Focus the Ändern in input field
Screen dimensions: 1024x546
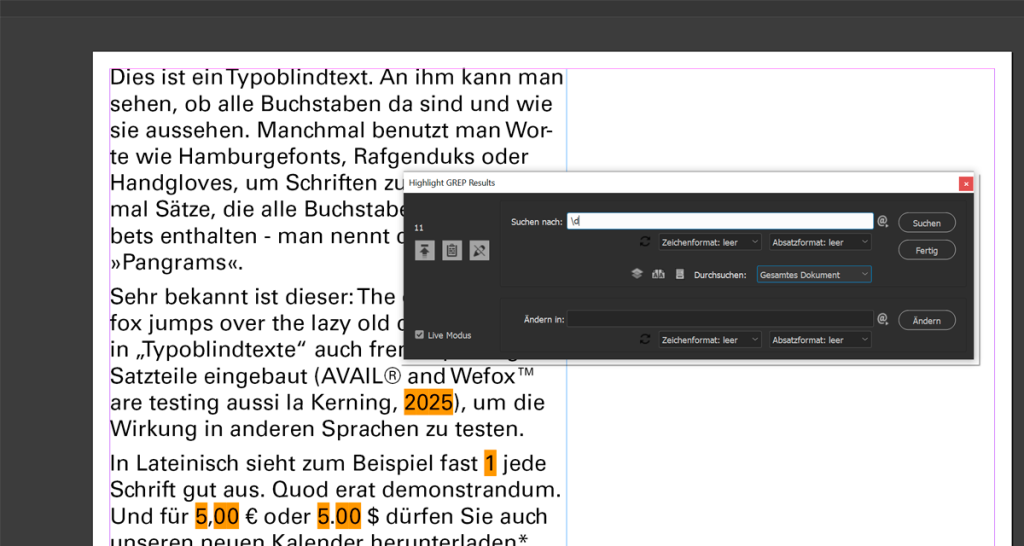pos(720,319)
